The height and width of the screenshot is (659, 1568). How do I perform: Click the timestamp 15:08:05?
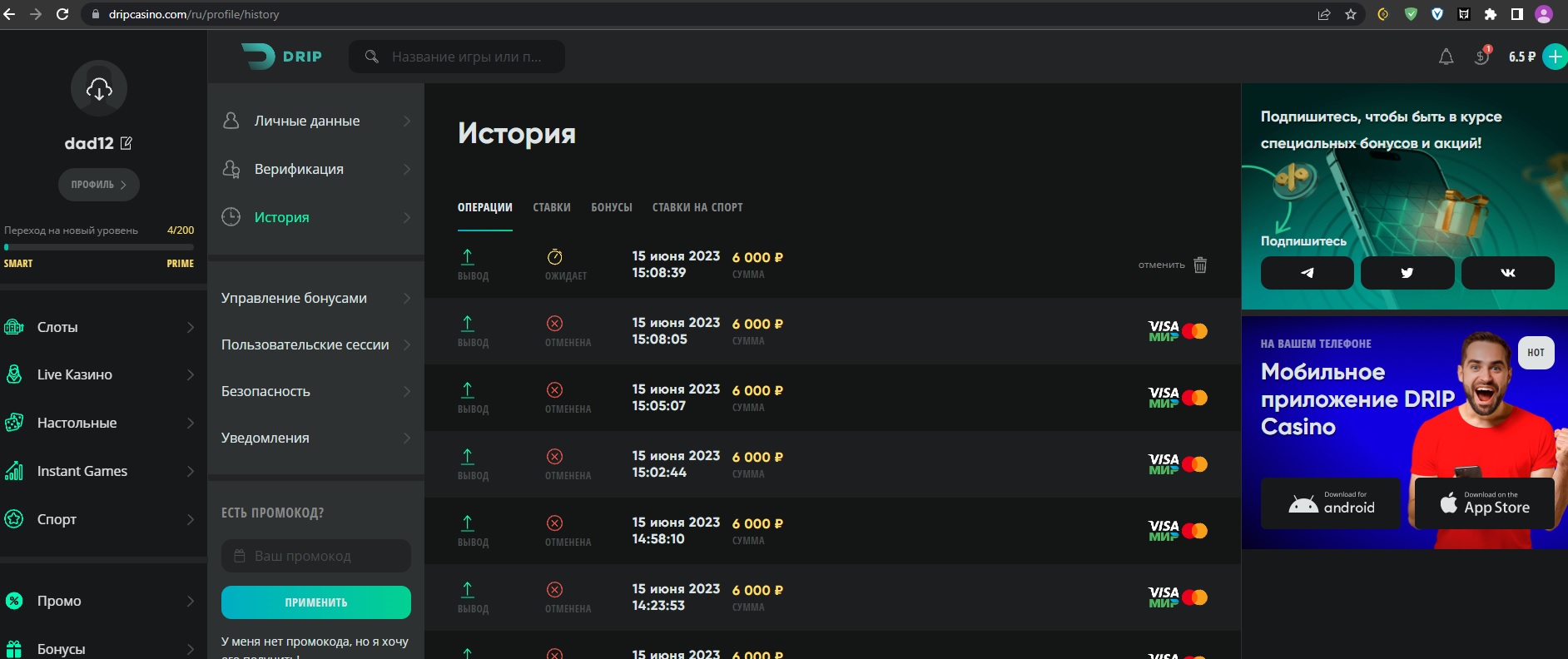tap(660, 339)
